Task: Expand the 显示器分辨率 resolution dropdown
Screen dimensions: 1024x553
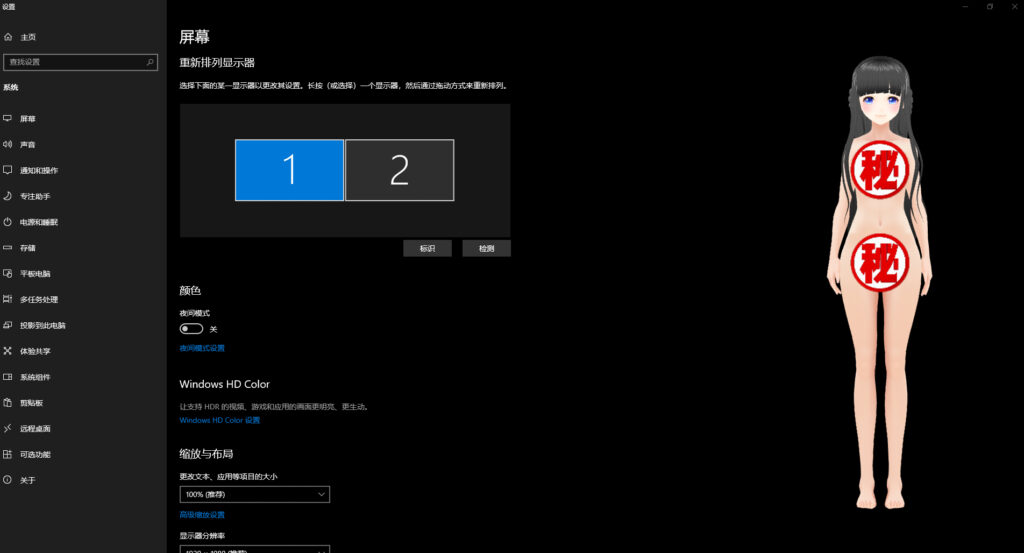Action: [x=254, y=549]
